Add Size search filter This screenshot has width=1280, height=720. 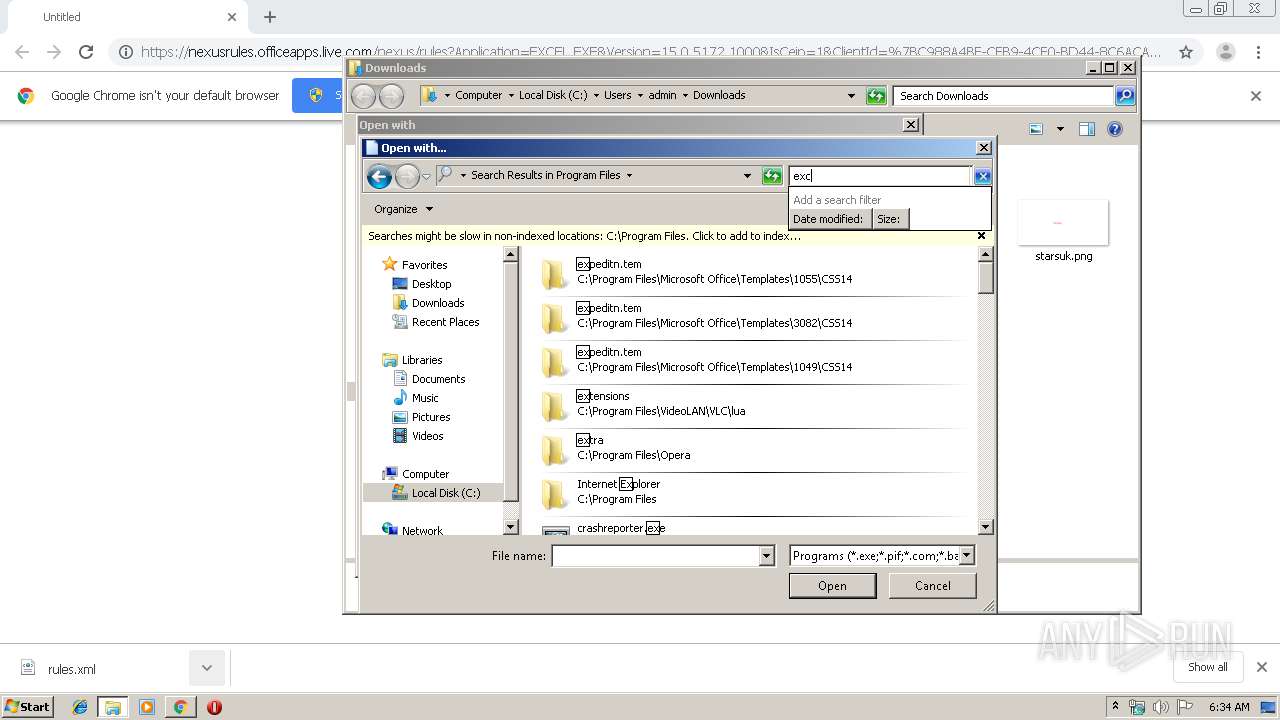tap(889, 219)
